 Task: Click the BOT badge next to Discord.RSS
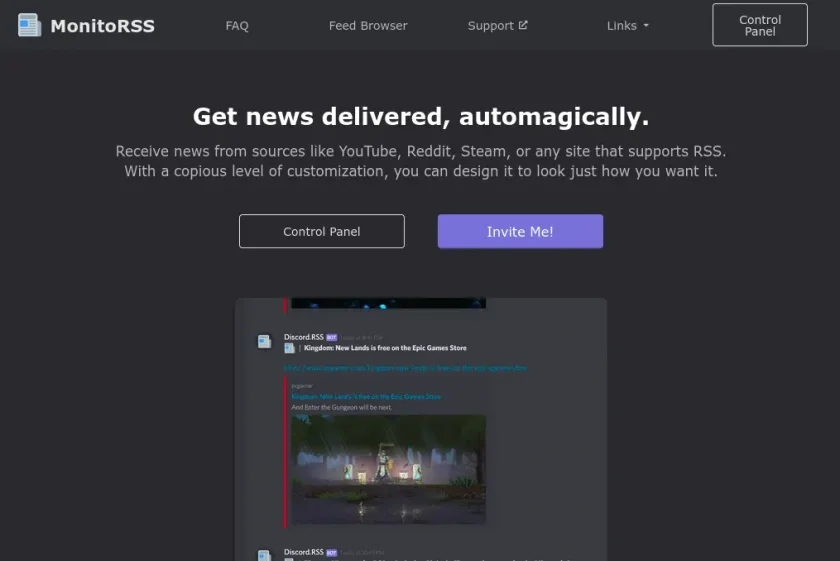(x=332, y=337)
